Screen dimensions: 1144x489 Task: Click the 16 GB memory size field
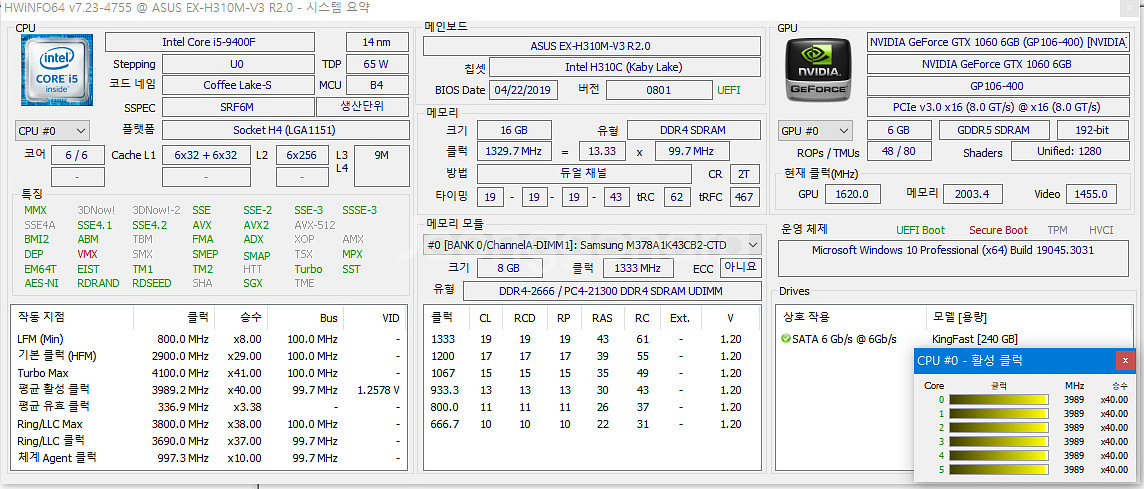pyautogui.click(x=514, y=131)
